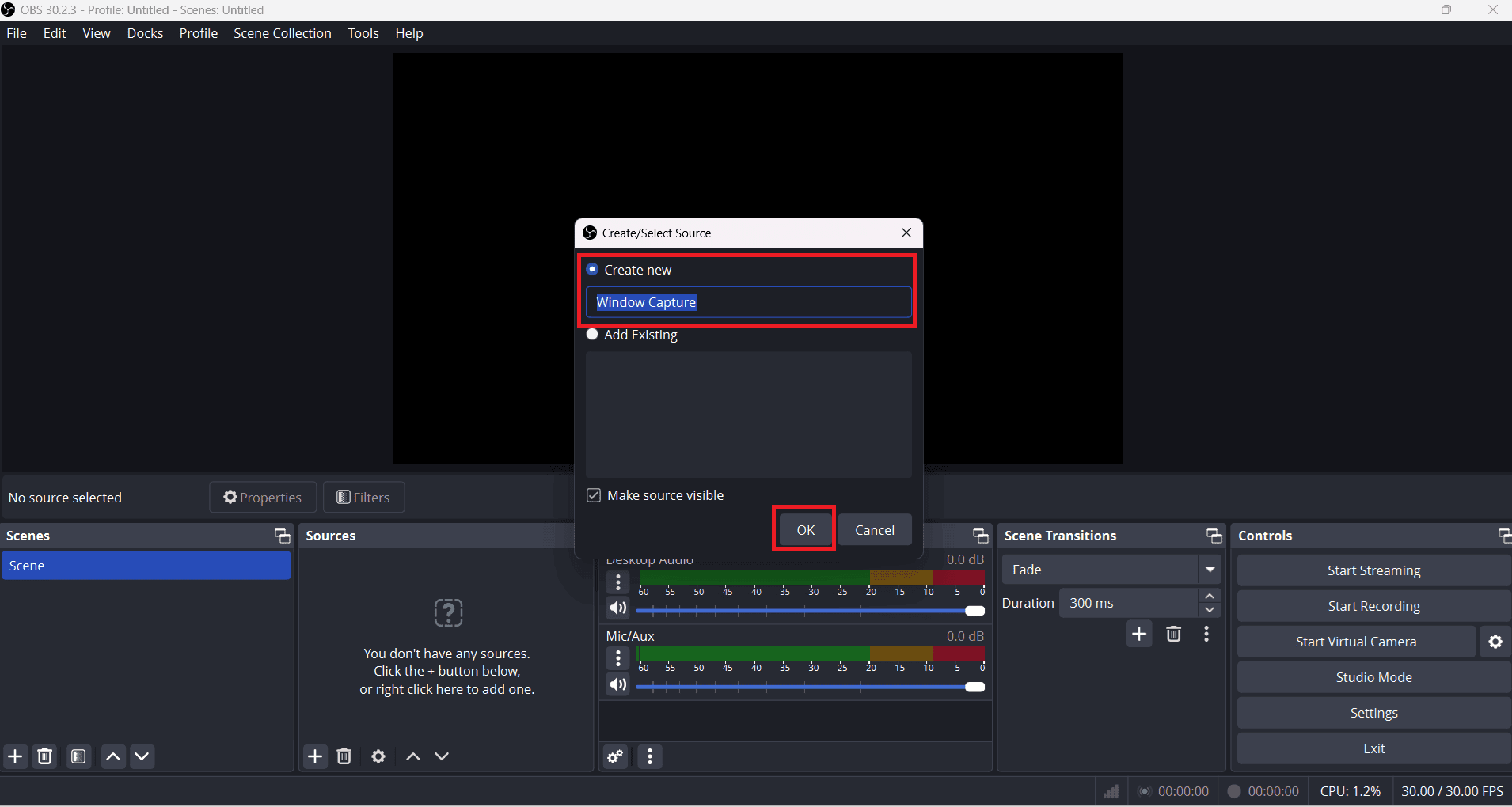Add a source with plus icon
This screenshot has height=807, width=1512.
pyautogui.click(x=315, y=756)
